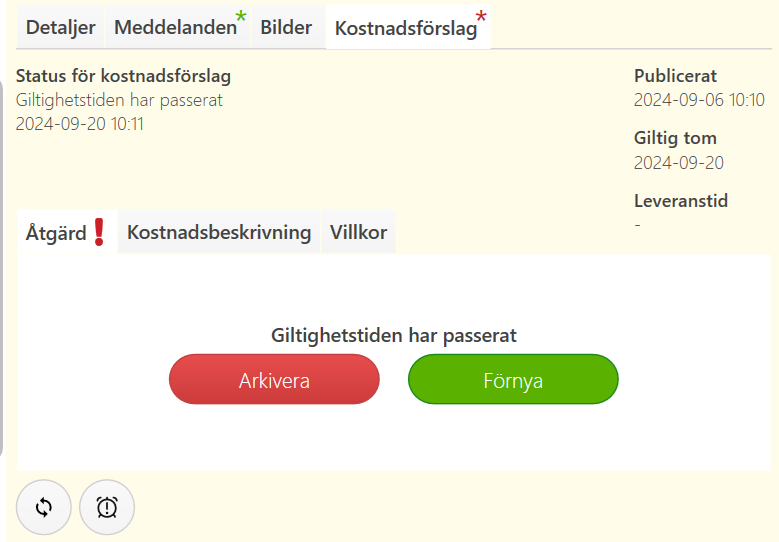The width and height of the screenshot is (779, 542).
Task: Select the Åtgärd sub-tab
Action: pyautogui.click(x=67, y=232)
